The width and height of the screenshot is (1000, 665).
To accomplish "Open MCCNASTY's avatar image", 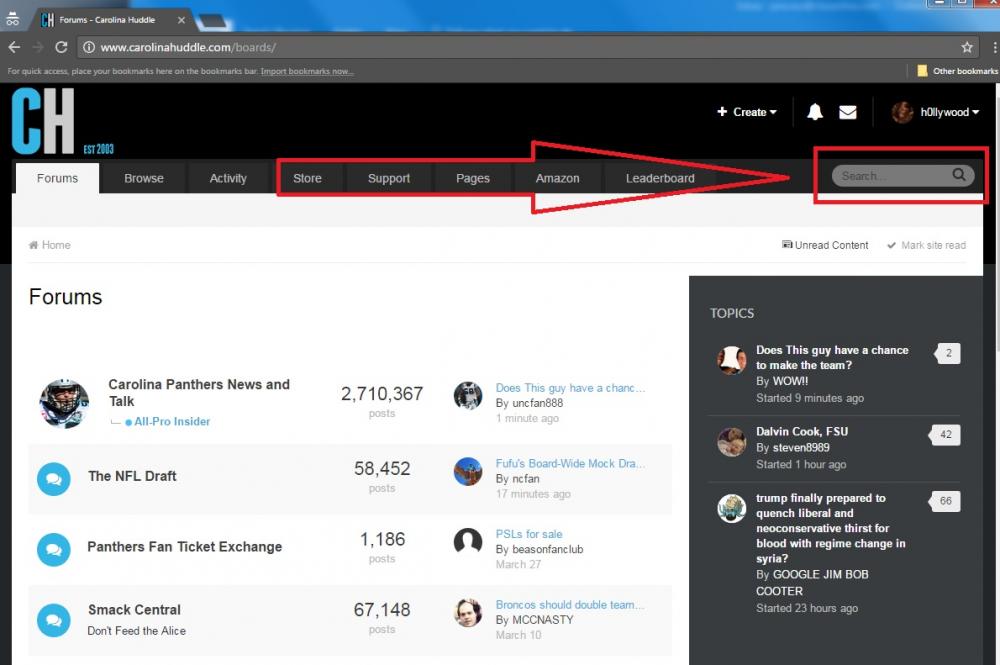I will tap(467, 613).
